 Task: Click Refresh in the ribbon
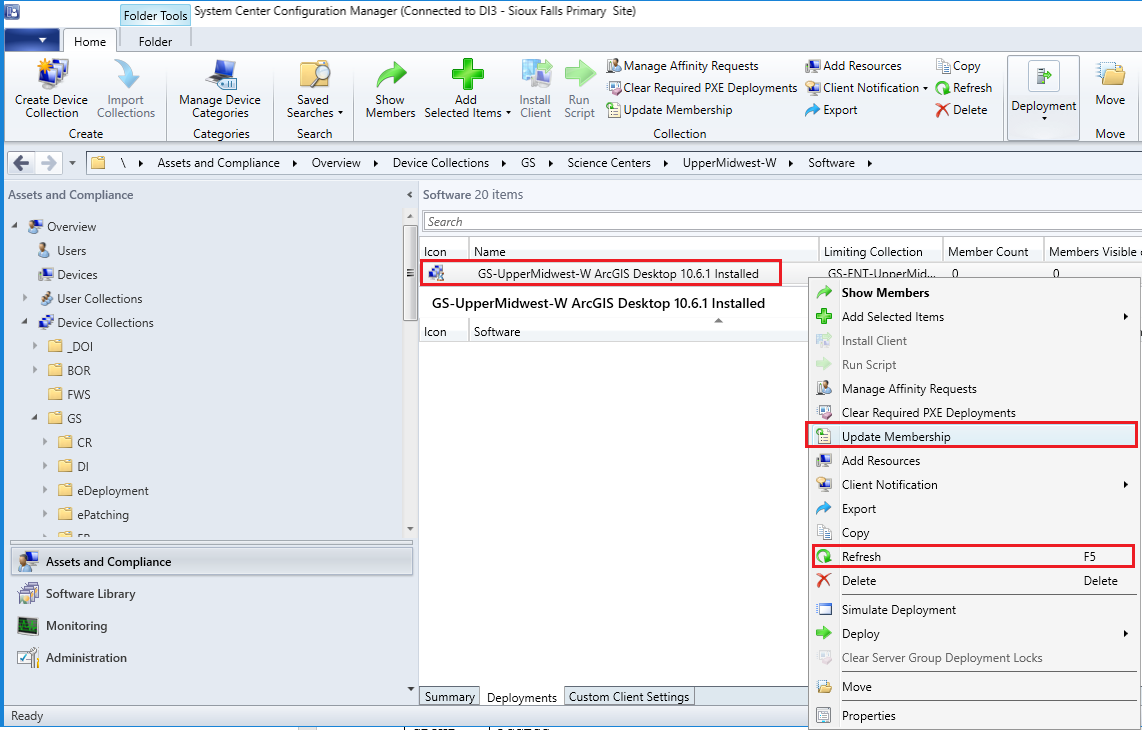[x=964, y=87]
